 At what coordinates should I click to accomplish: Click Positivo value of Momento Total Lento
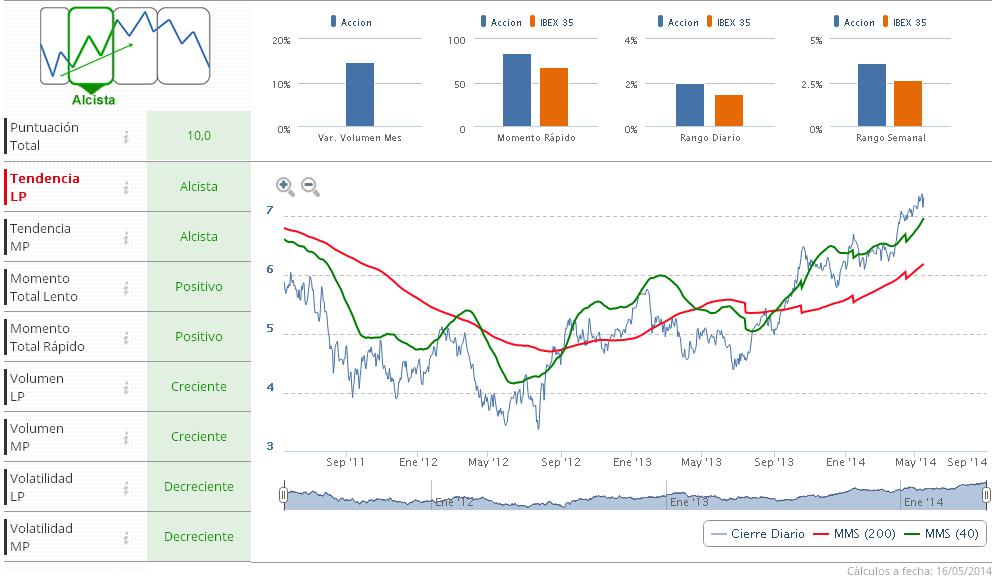tap(199, 287)
